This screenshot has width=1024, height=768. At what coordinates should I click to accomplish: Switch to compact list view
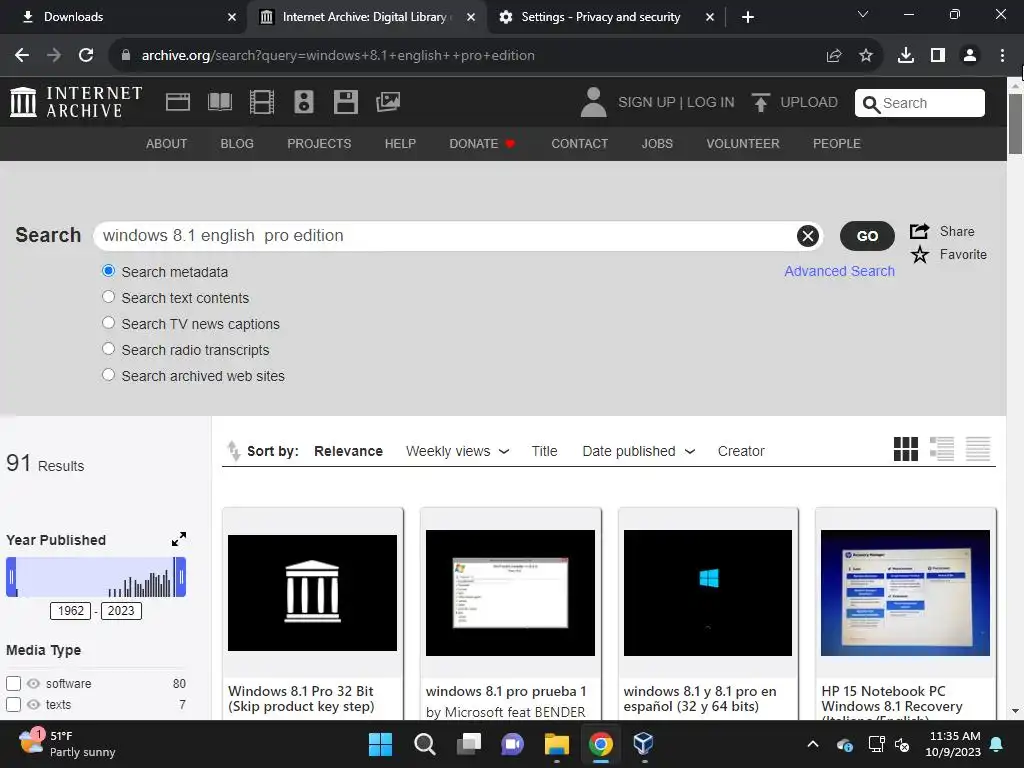pyautogui.click(x=978, y=449)
